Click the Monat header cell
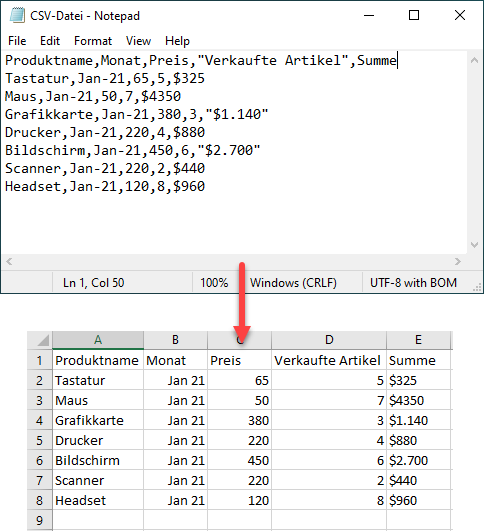 [175, 360]
